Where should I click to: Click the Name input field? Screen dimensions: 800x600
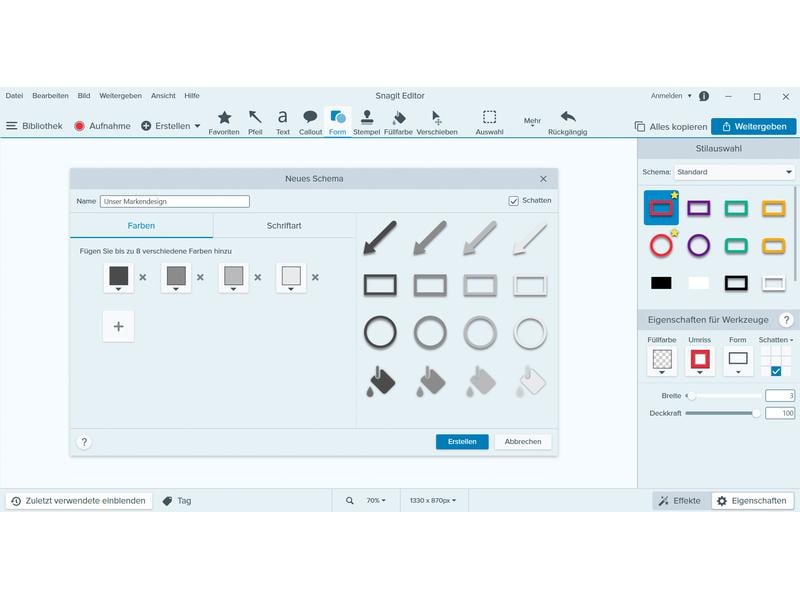(x=174, y=202)
